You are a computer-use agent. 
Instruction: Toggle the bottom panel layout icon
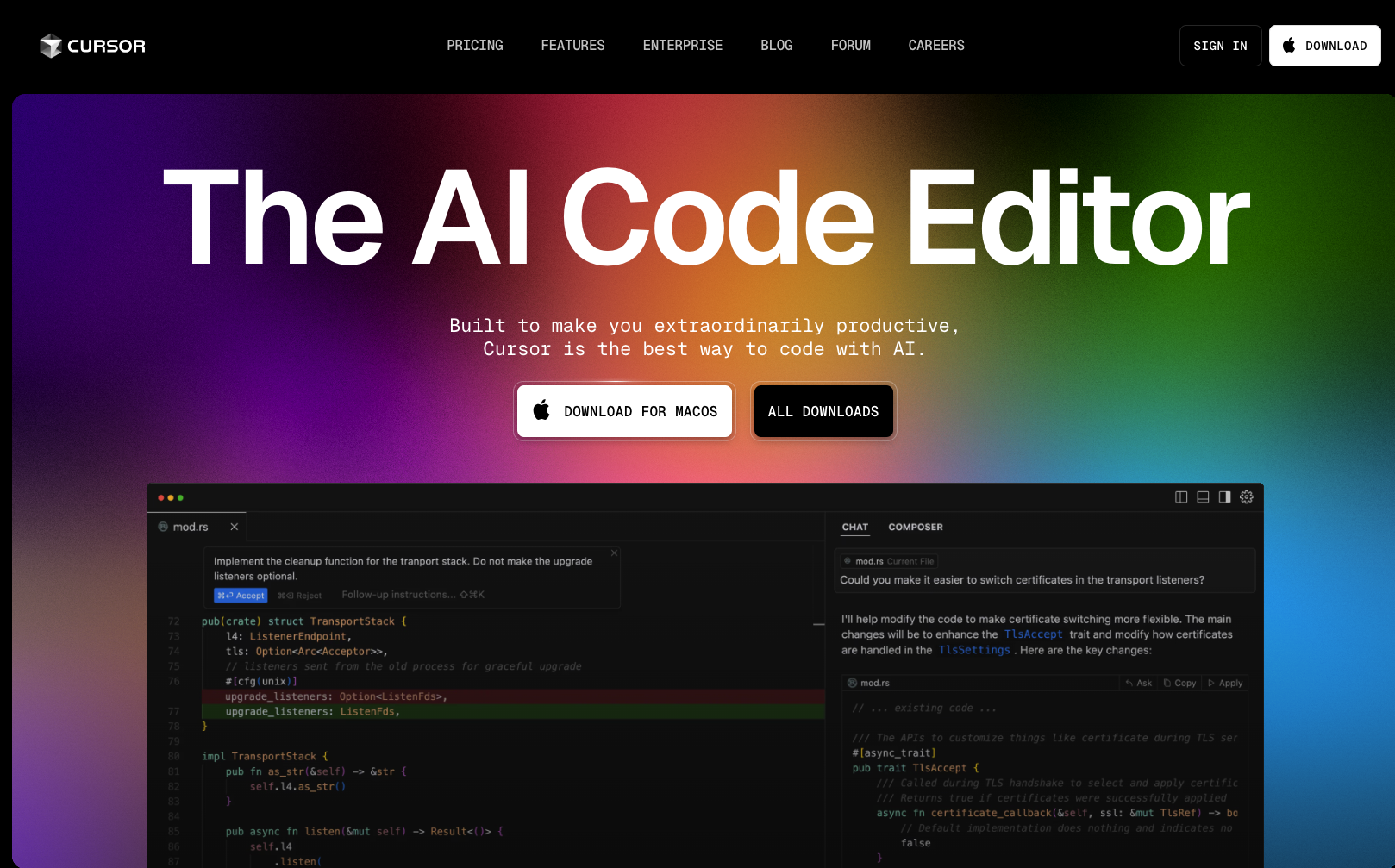1203,497
